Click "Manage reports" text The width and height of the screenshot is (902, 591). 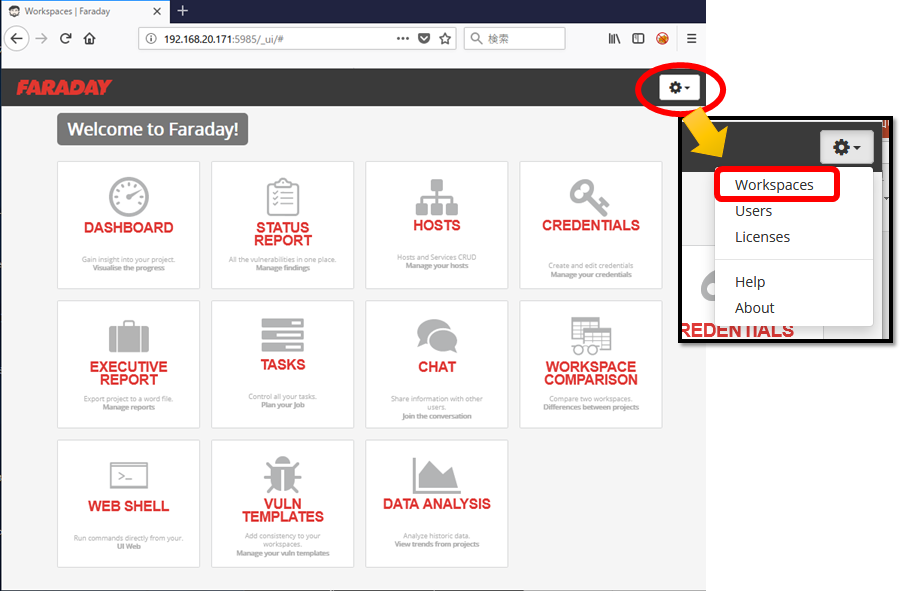(129, 407)
